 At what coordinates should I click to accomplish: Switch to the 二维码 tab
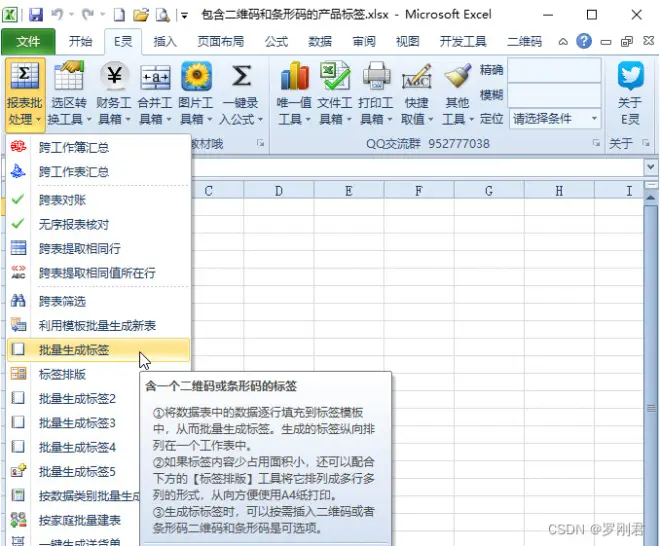(524, 41)
